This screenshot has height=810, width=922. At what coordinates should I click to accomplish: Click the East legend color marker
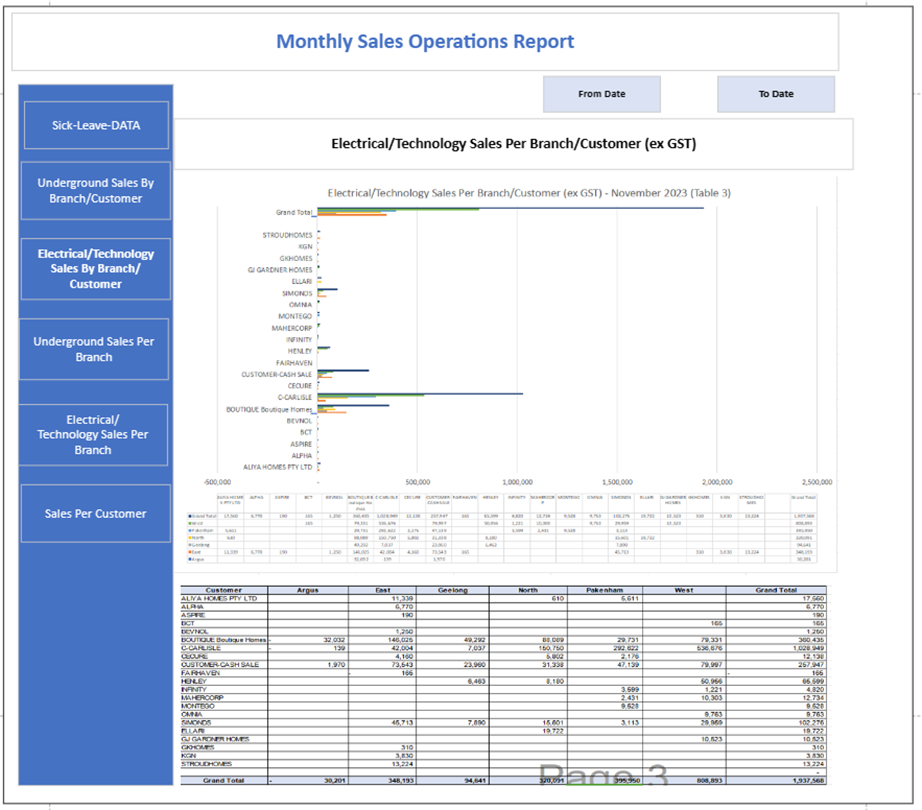click(x=190, y=551)
